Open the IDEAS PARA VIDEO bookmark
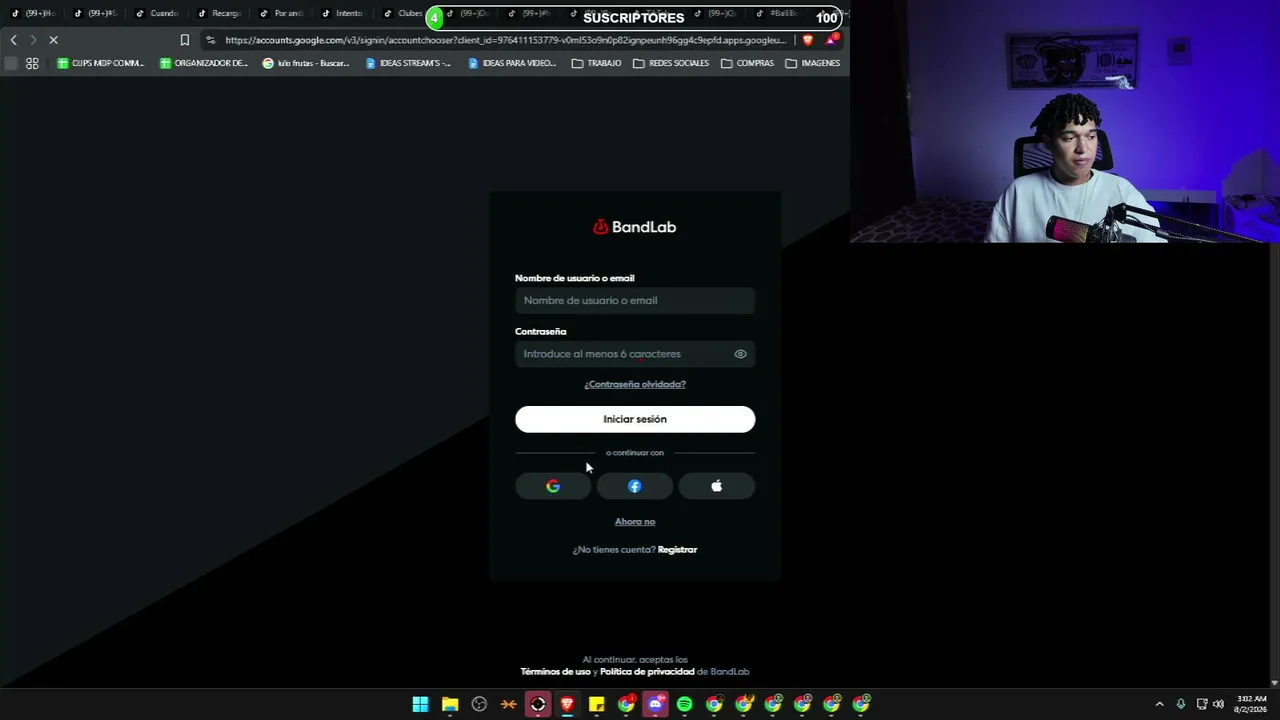 (512, 63)
